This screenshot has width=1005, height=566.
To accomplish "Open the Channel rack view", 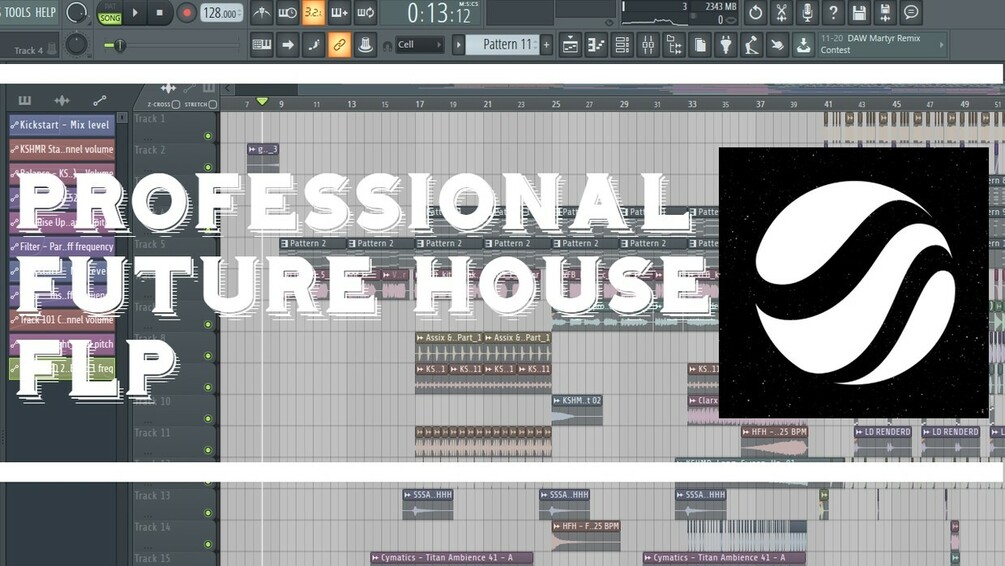I will 622,45.
